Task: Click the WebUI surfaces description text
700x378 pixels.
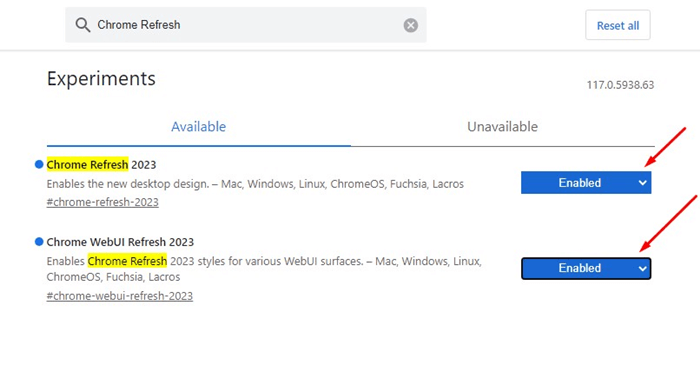Action: [264, 269]
